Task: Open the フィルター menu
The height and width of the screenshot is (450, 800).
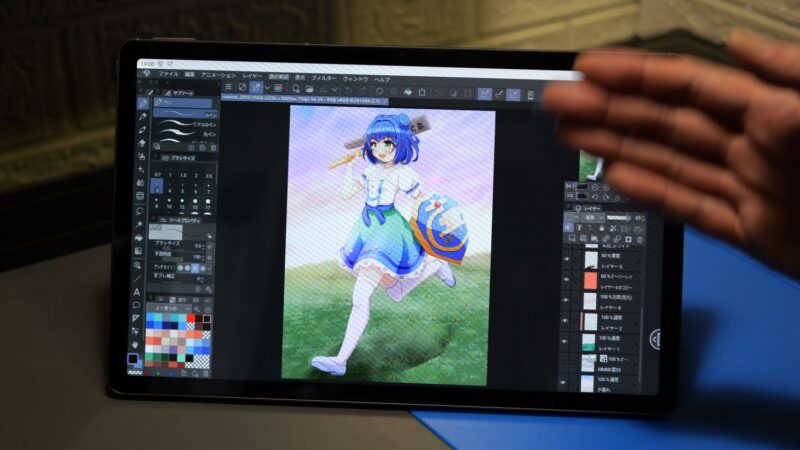Action: click(x=323, y=77)
